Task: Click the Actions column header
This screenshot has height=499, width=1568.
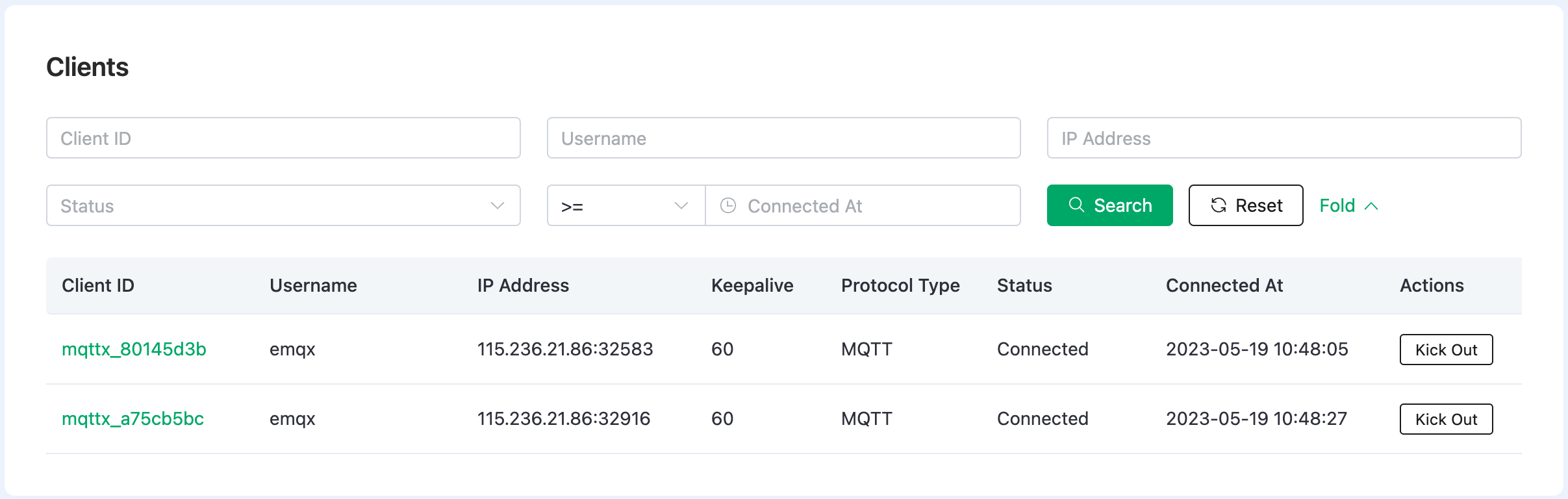Action: click(1432, 285)
